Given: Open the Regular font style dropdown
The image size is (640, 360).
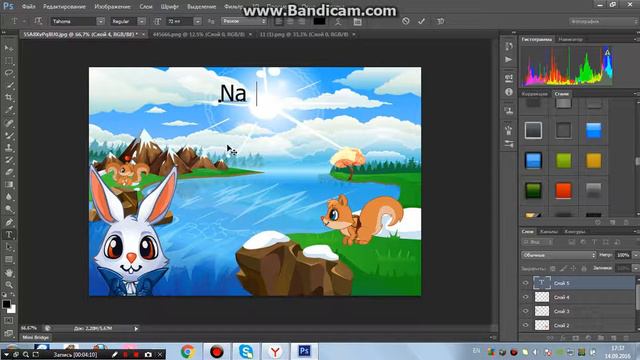Looking at the screenshot, I should [x=141, y=21].
